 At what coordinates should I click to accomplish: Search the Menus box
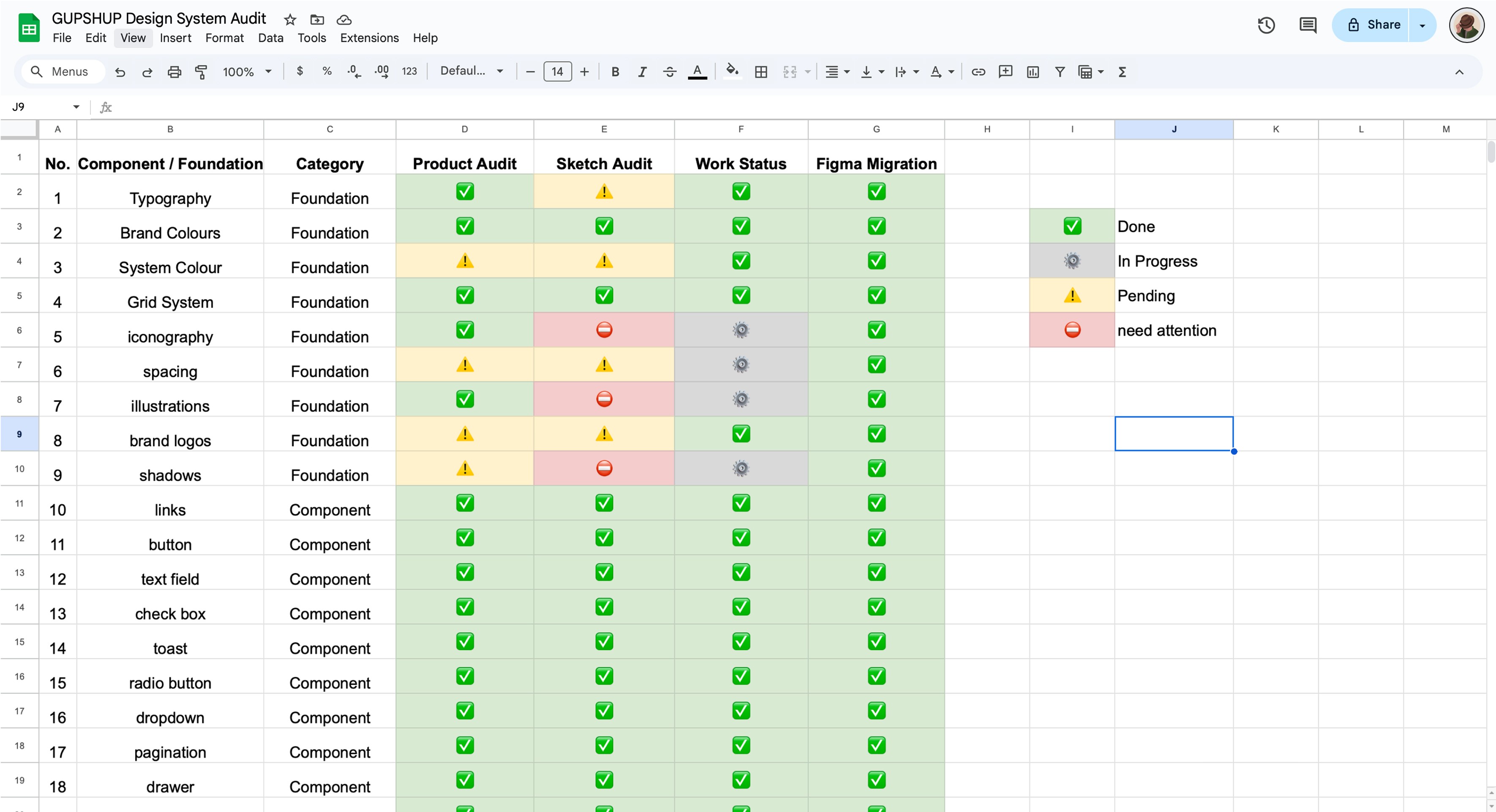pyautogui.click(x=63, y=71)
